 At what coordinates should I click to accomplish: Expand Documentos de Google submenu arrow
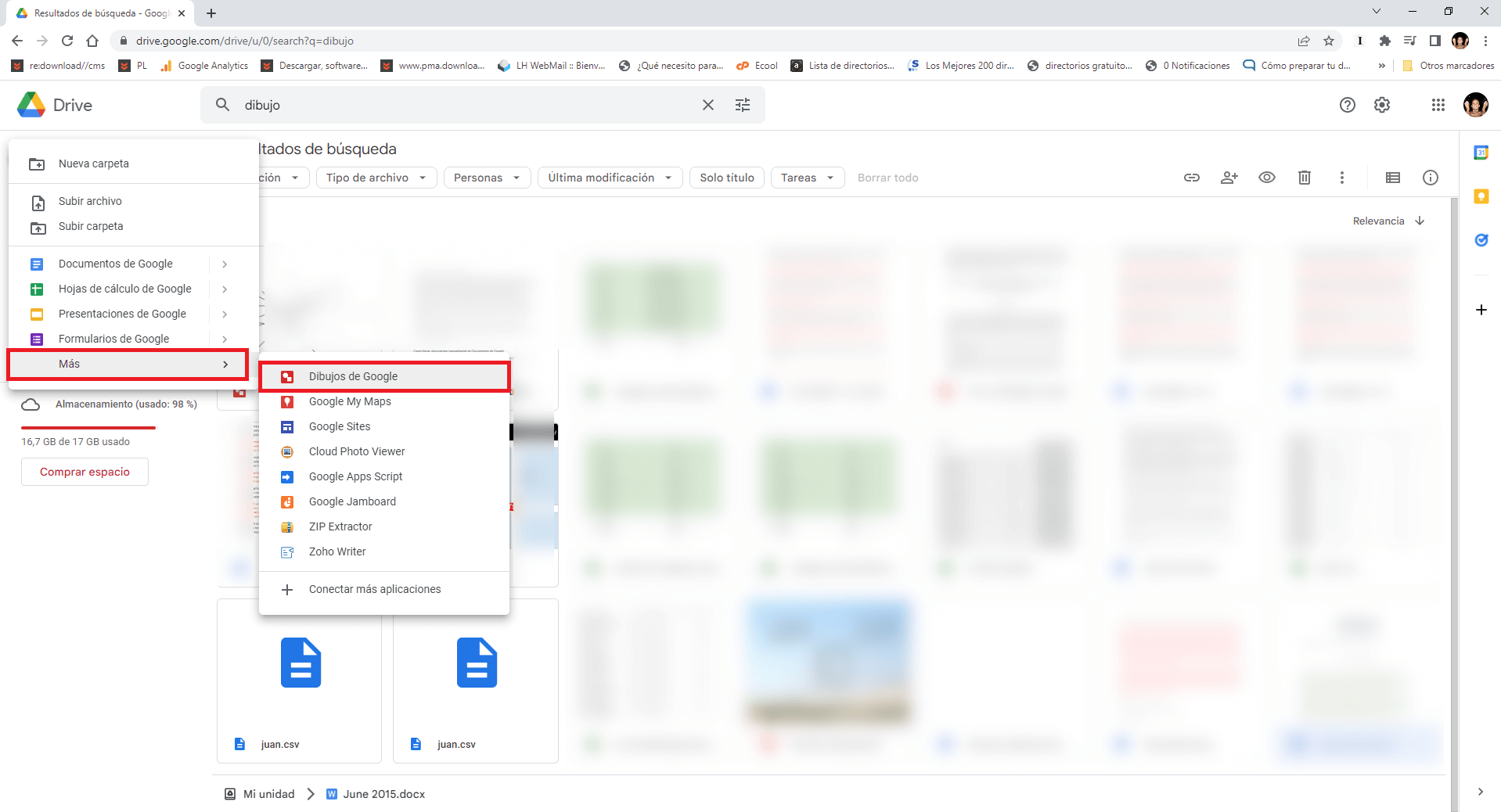coord(225,264)
